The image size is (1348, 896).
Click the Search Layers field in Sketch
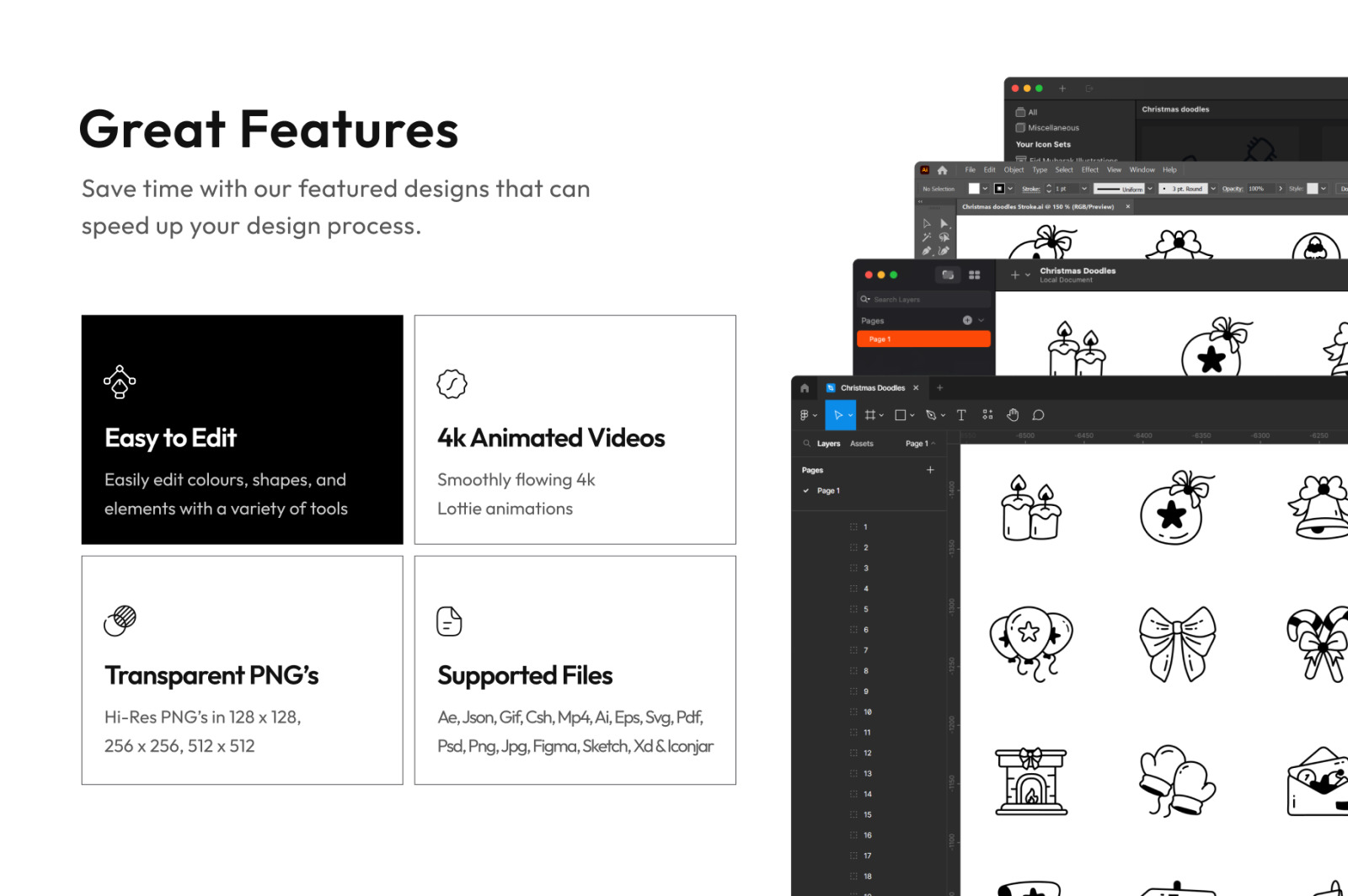(924, 299)
